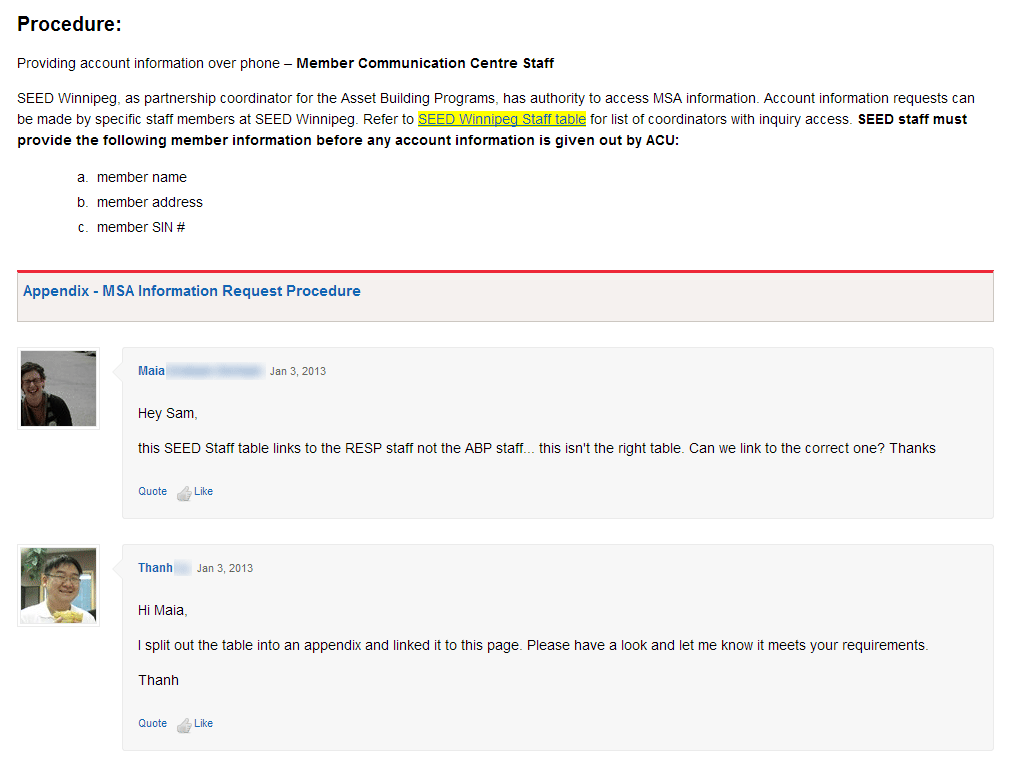
Task: Open Appendix - MSA Information Request Procedure
Action: pos(192,291)
